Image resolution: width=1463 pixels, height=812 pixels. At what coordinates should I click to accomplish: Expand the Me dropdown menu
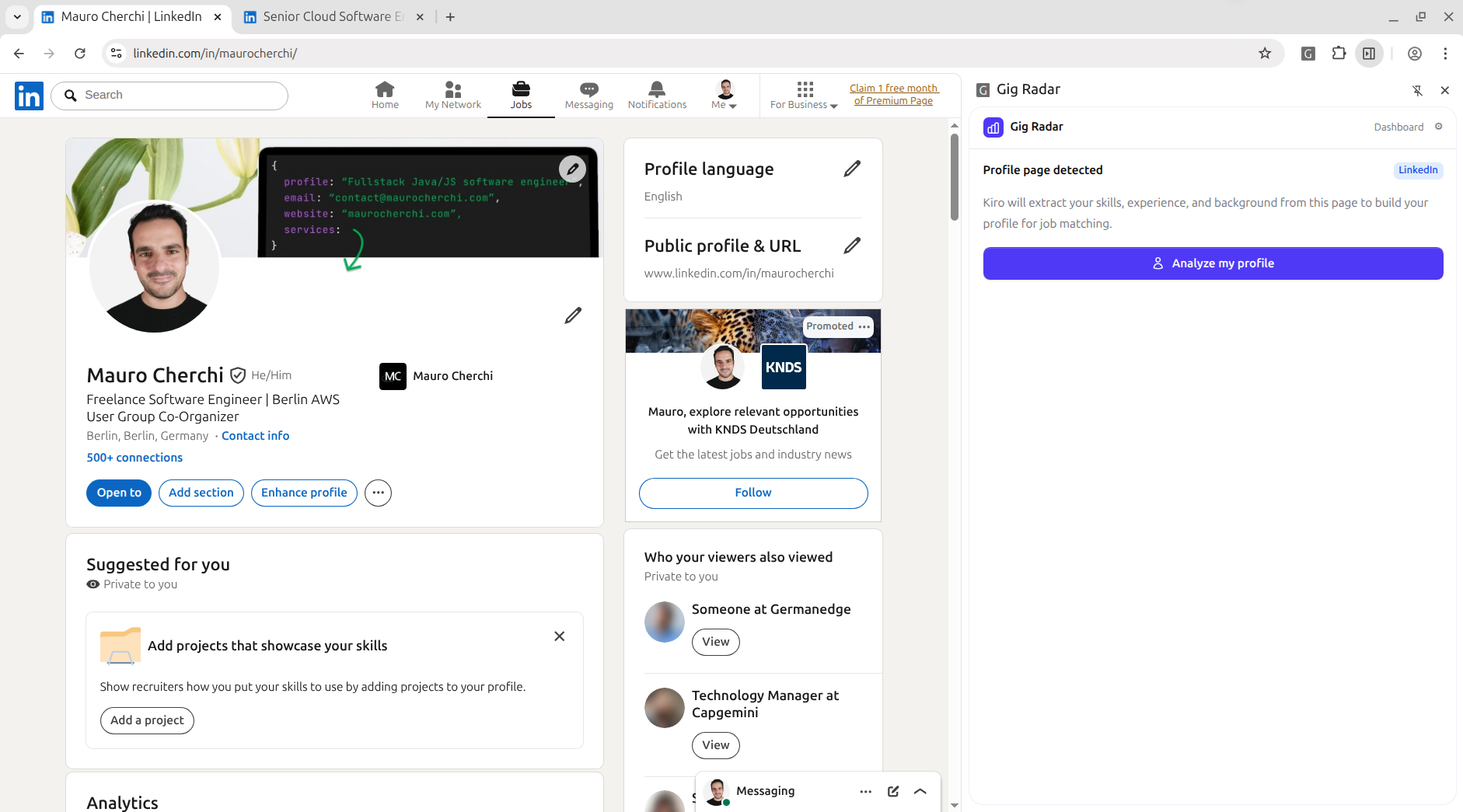tap(725, 96)
